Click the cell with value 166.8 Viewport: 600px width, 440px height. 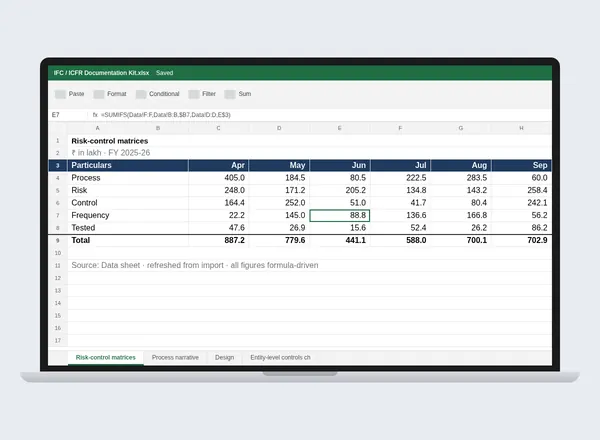(461, 215)
